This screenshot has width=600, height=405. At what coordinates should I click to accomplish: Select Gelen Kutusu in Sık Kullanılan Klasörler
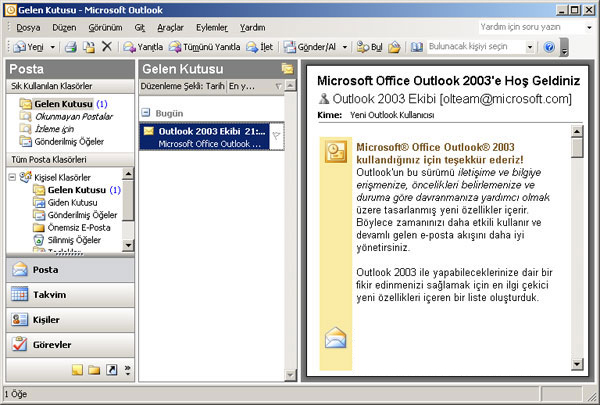pos(63,104)
